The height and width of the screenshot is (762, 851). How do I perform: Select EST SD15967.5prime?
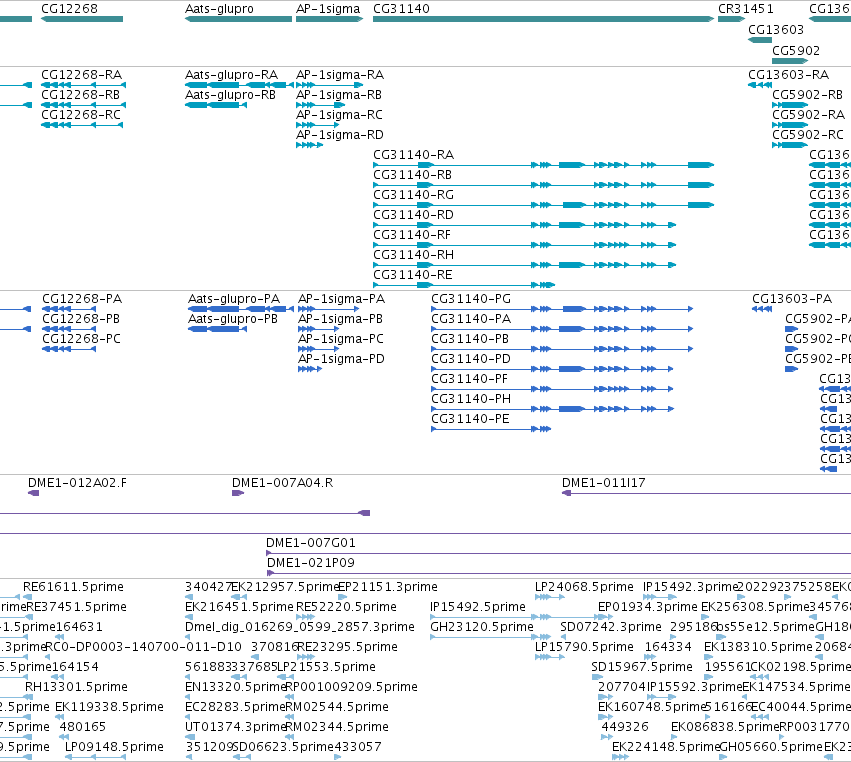pyautogui.click(x=642, y=668)
